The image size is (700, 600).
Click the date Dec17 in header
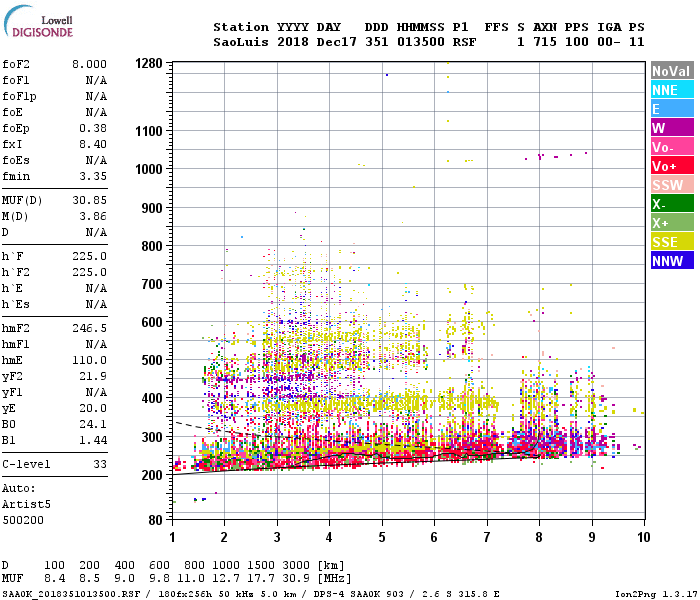(x=337, y=42)
